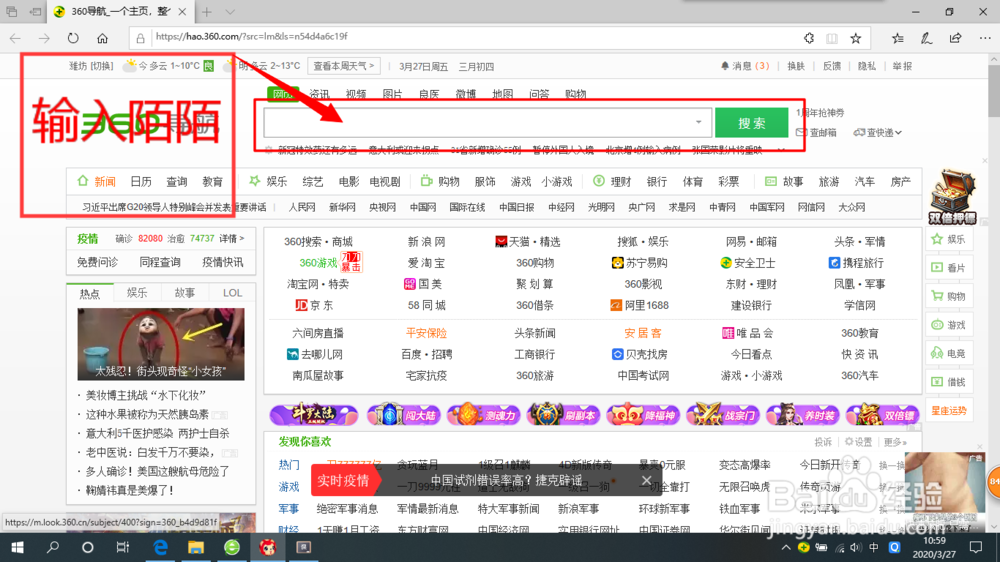The height and width of the screenshot is (562, 1000).
Task: Open monkey news thumbnail image
Action: (x=161, y=344)
